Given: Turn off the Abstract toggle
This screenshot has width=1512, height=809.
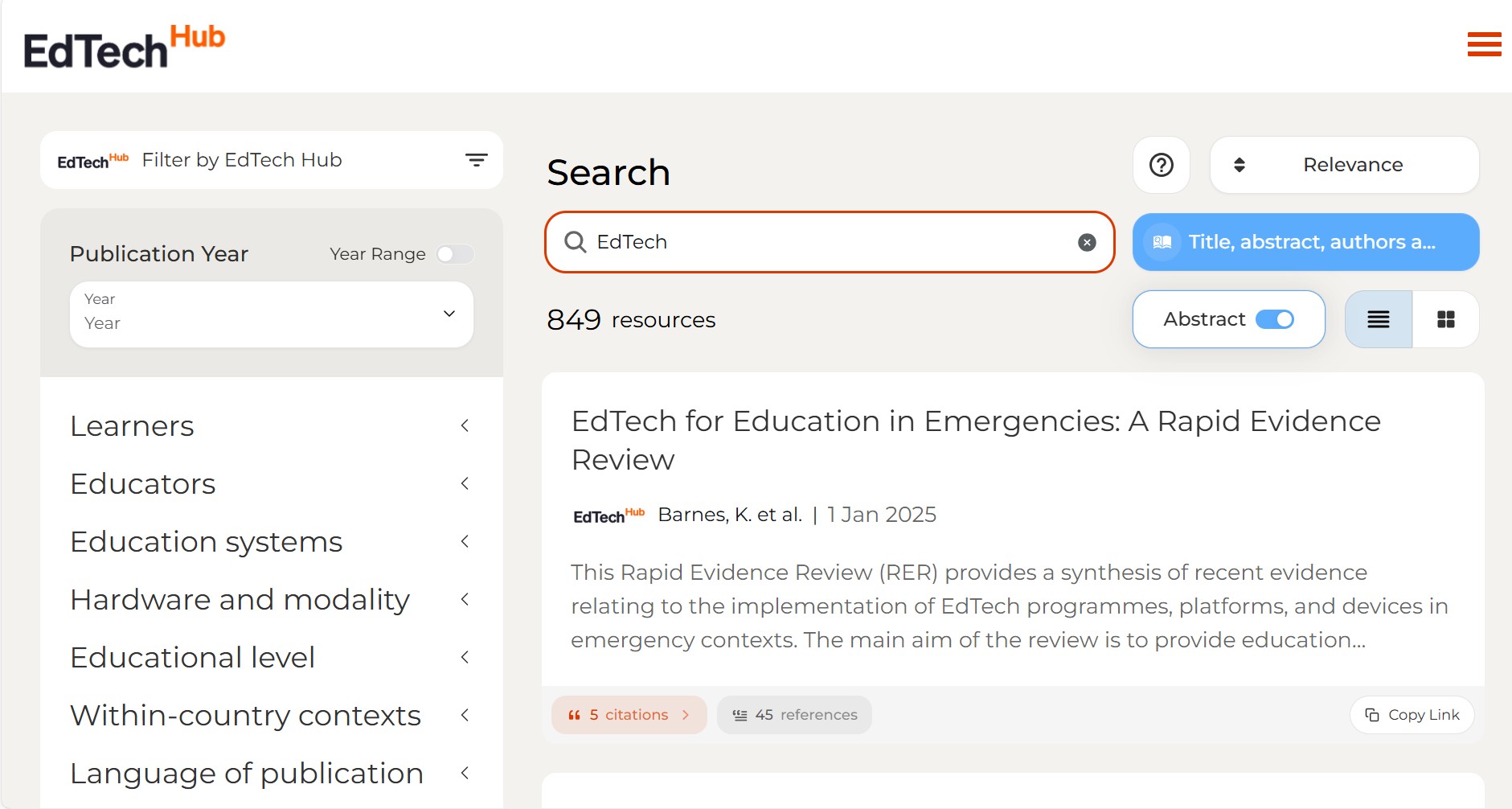Looking at the screenshot, I should [1275, 319].
